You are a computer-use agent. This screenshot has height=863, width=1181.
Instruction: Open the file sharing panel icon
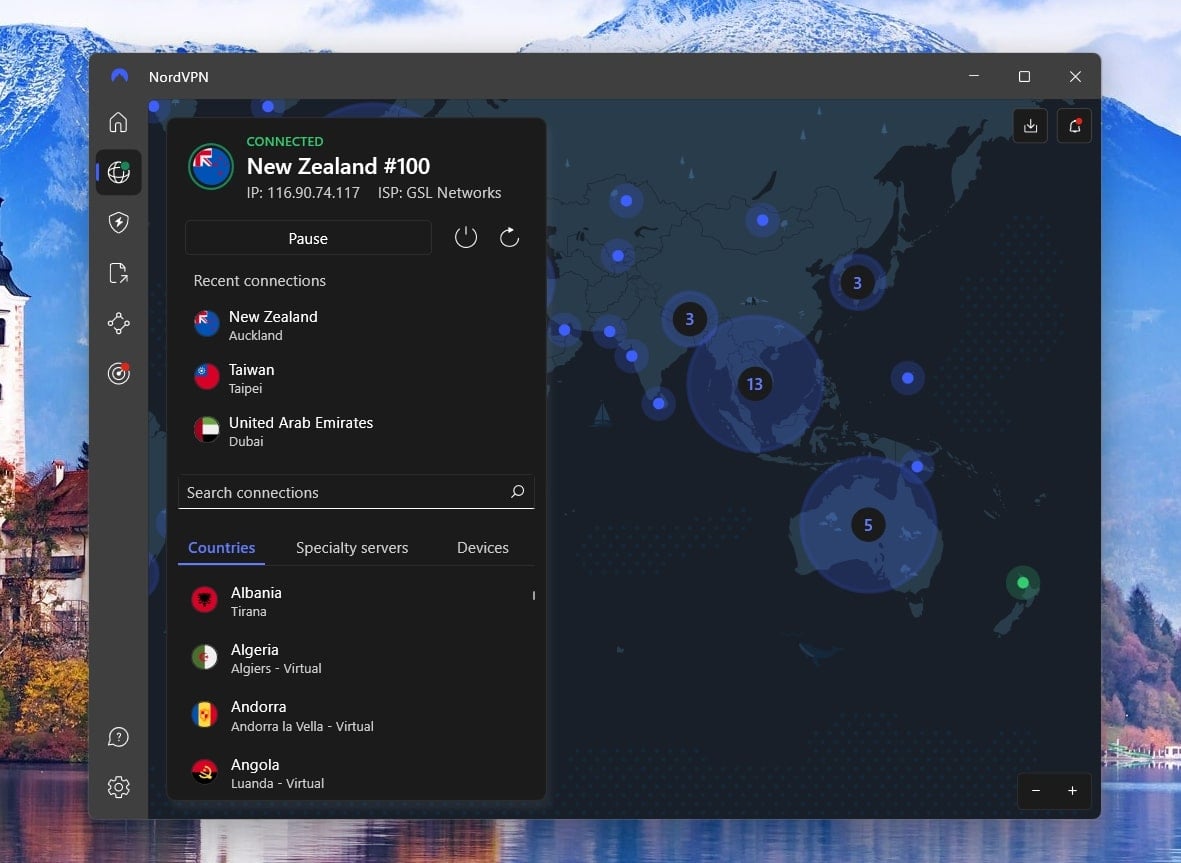[x=118, y=272]
